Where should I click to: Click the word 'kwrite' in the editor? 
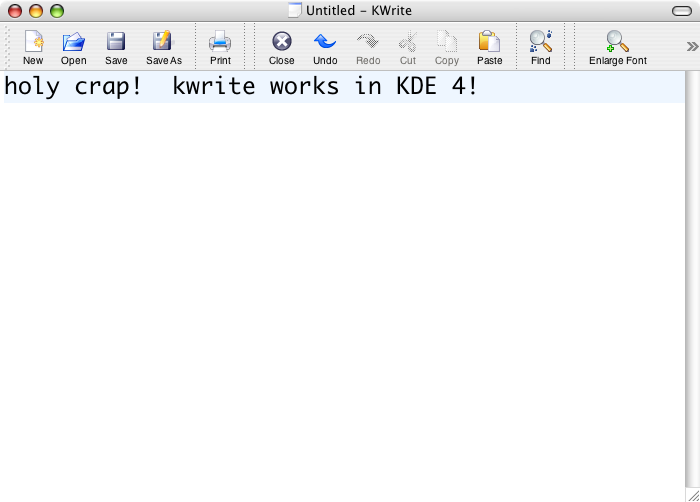tap(214, 86)
